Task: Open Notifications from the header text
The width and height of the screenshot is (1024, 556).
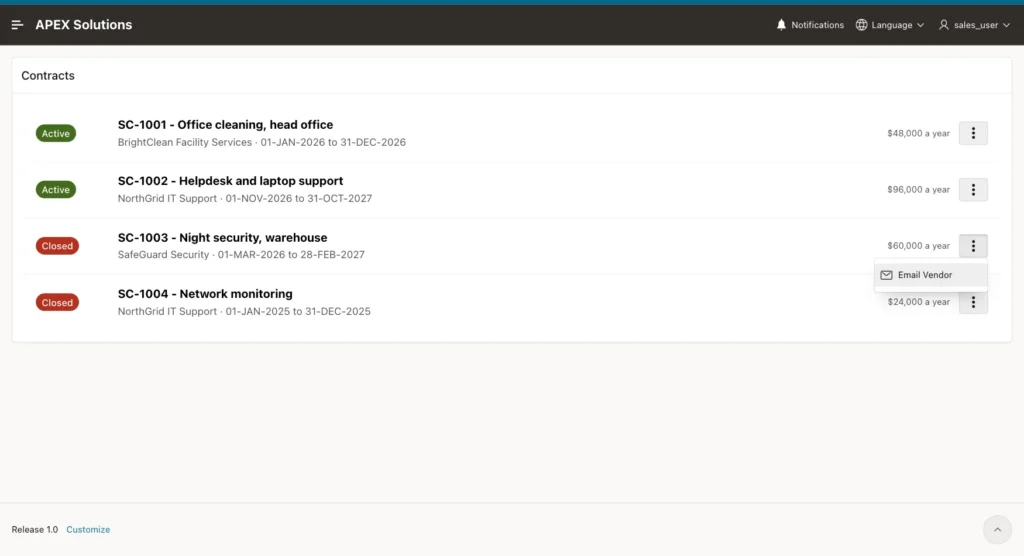Action: pos(817,25)
